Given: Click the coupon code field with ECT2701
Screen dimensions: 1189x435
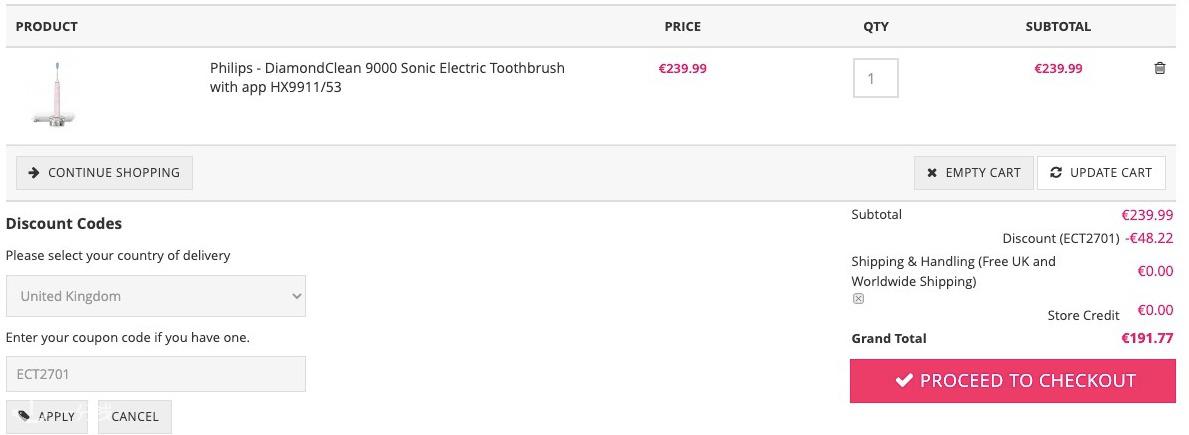Looking at the screenshot, I should click(x=155, y=374).
